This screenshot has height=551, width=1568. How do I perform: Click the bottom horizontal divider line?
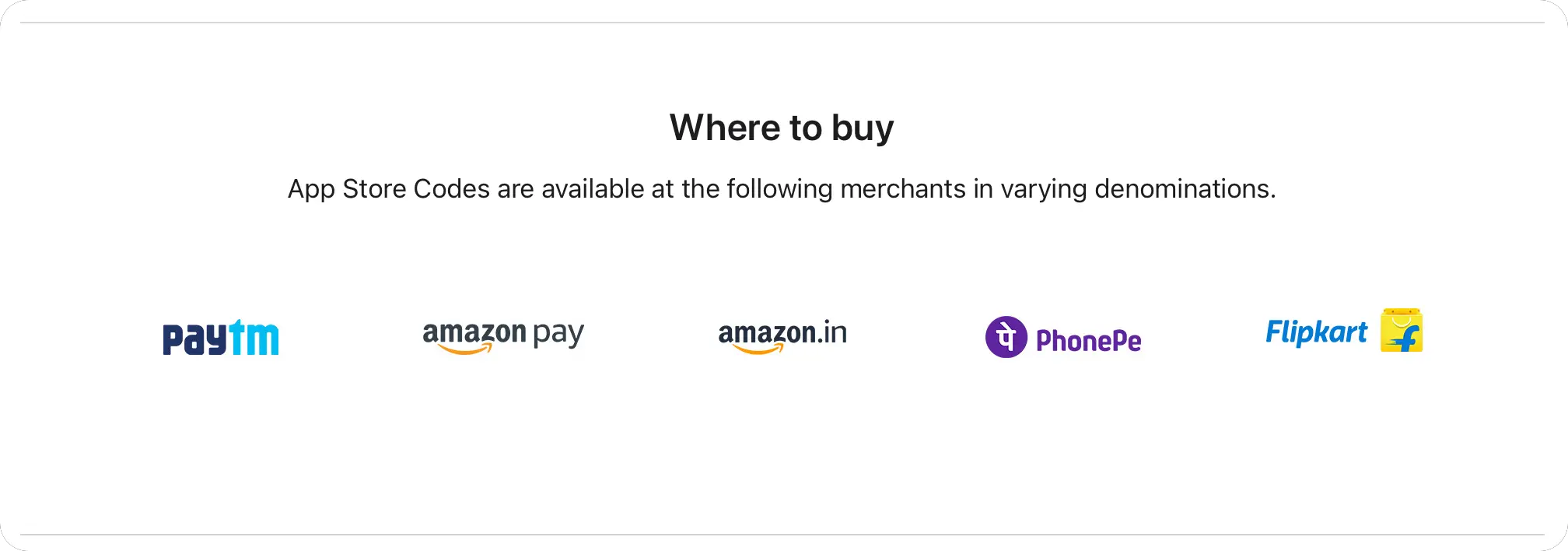(x=782, y=535)
